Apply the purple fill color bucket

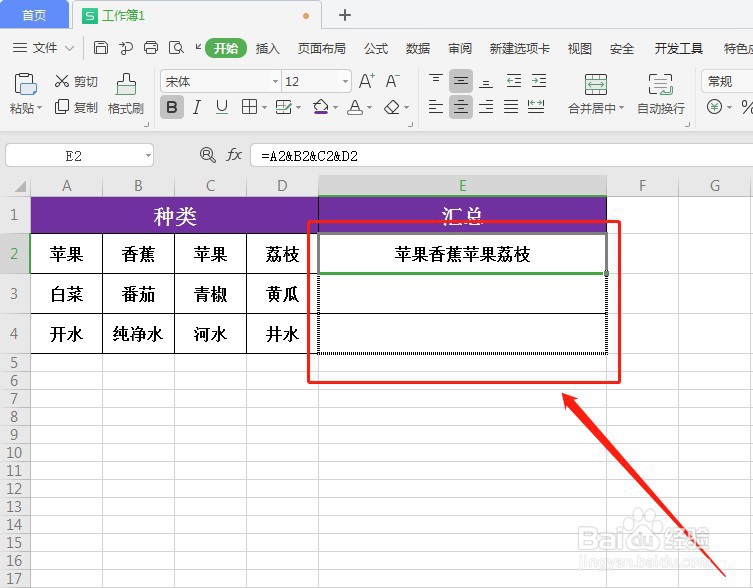321,107
